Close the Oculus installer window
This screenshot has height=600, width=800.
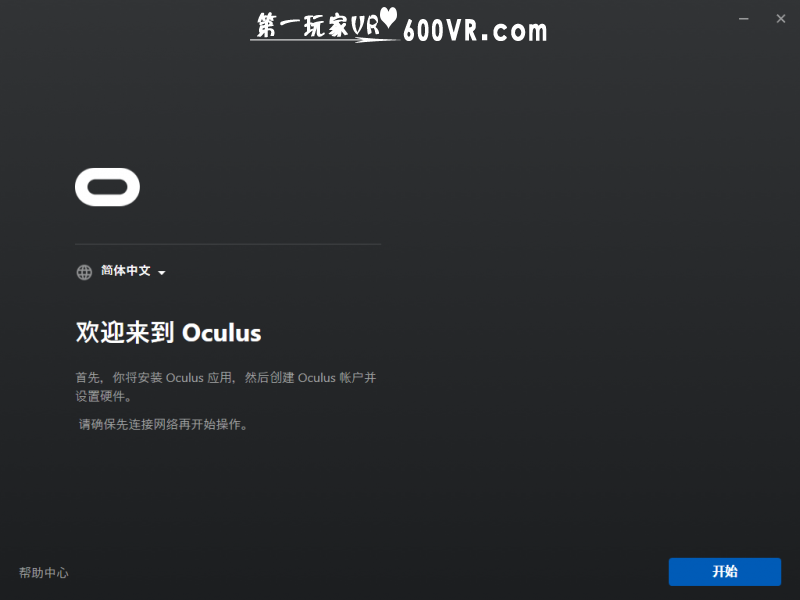(781, 19)
